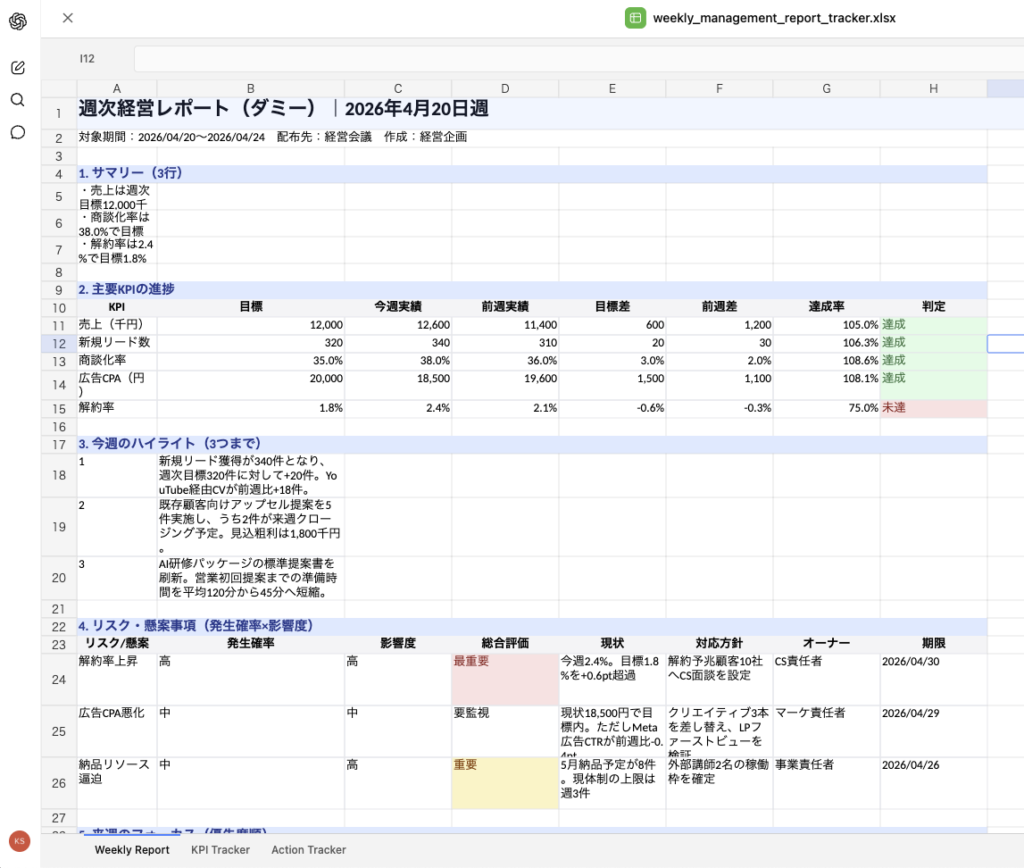The width and height of the screenshot is (1024, 868).
Task: Click the chat bubble icon in sidebar
Action: (18, 132)
